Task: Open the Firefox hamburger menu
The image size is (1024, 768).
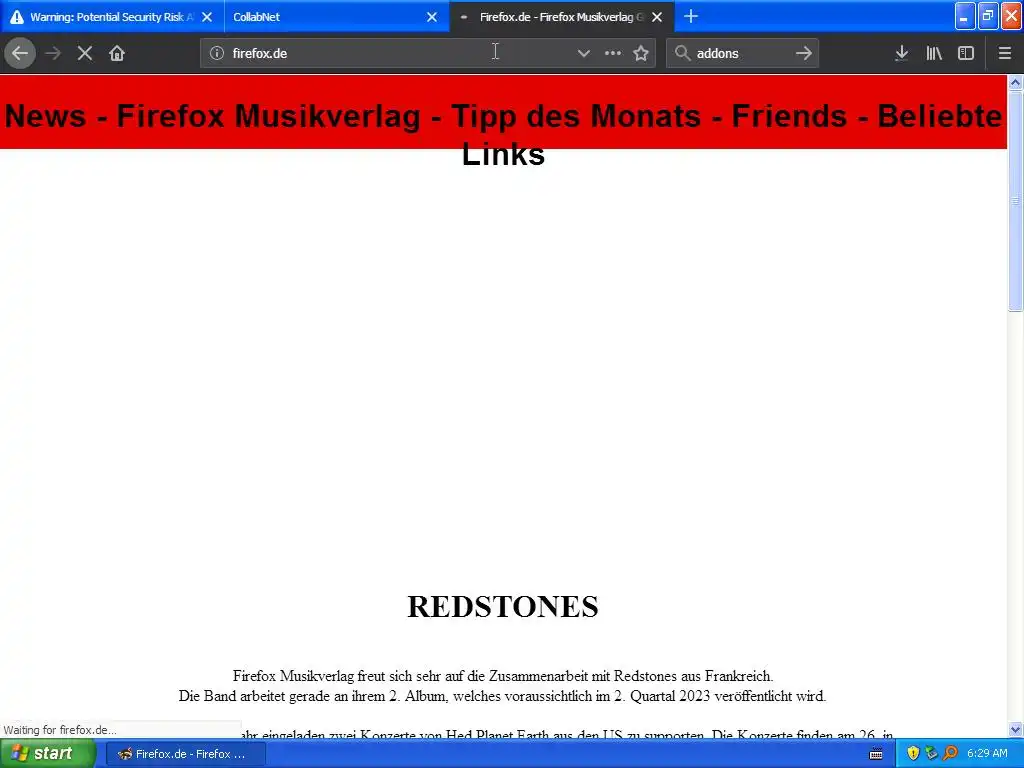Action: coord(1005,54)
